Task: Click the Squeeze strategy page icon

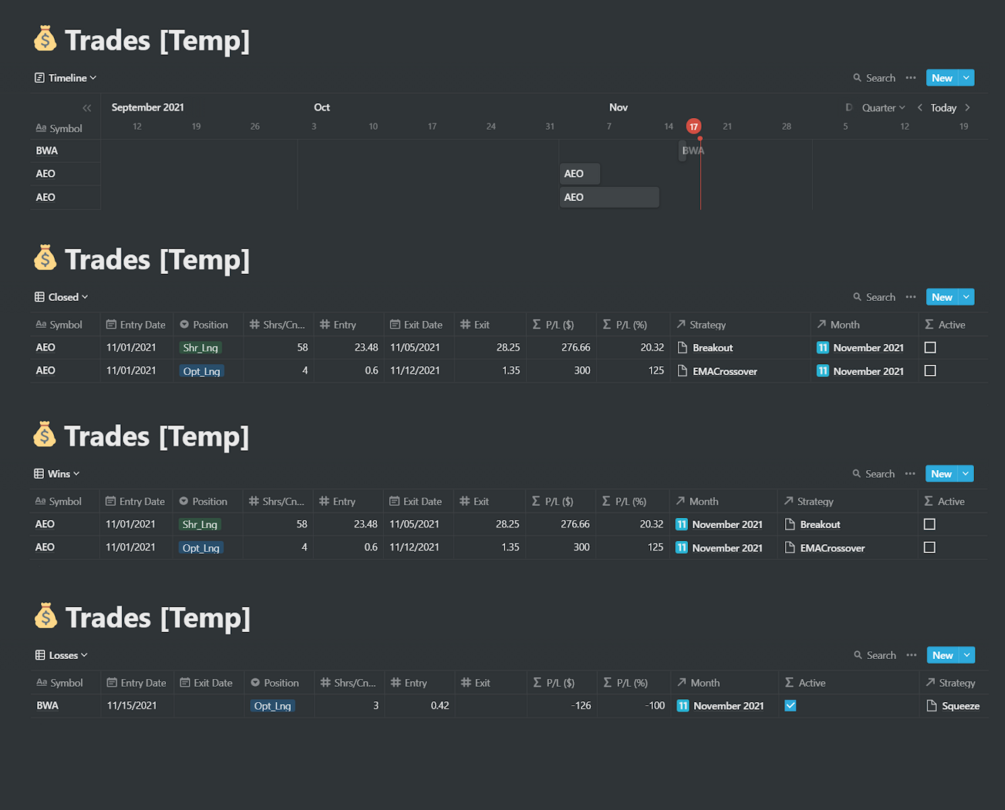Action: tap(932, 706)
